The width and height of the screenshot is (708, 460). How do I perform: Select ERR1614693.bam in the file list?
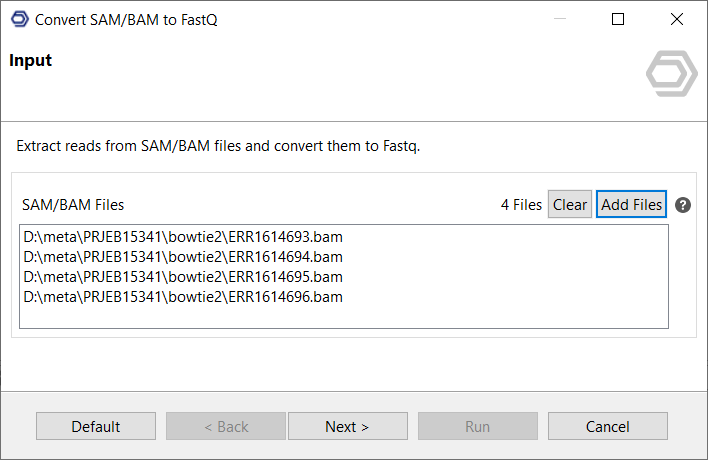183,238
